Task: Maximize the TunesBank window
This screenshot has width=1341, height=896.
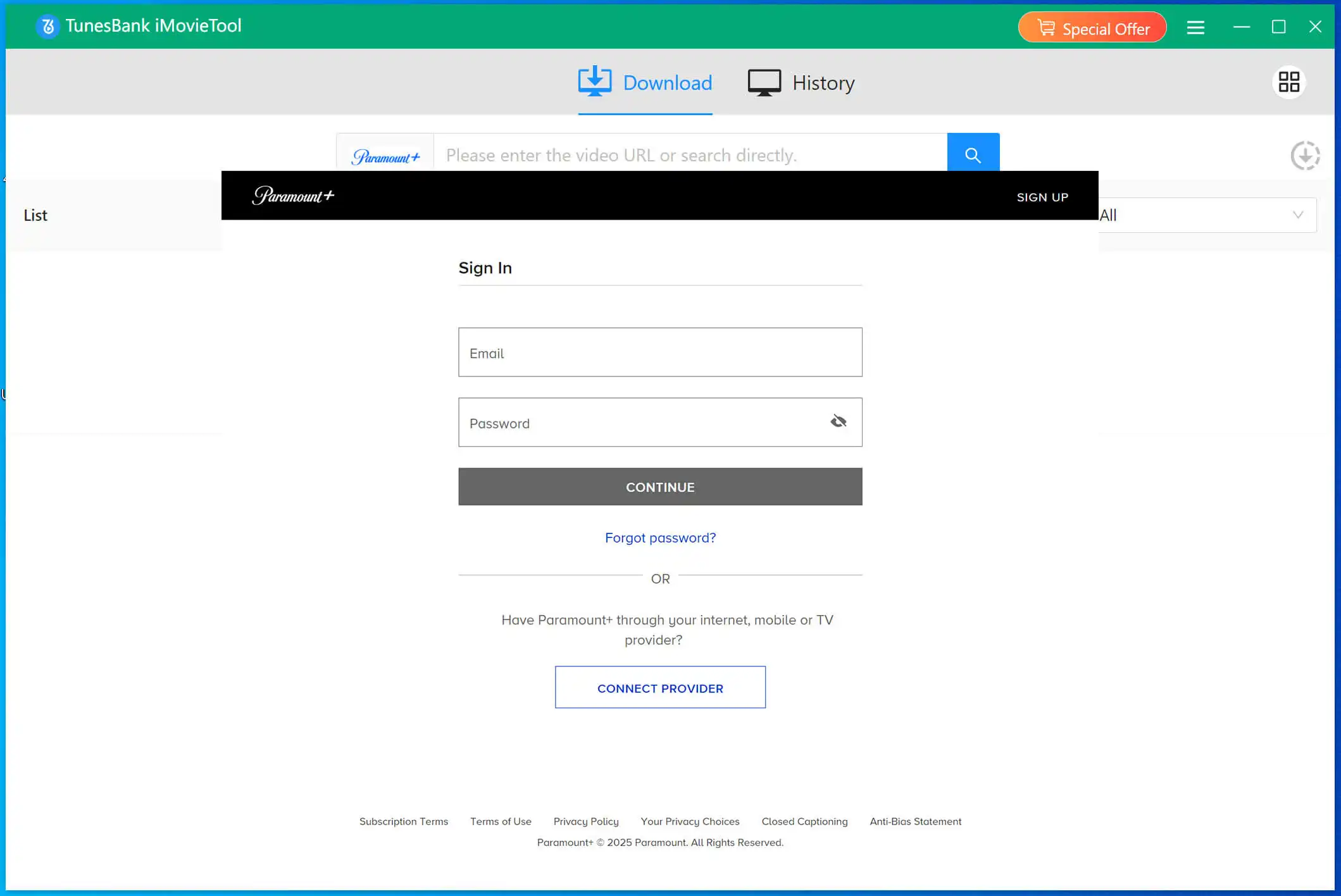Action: 1278,27
